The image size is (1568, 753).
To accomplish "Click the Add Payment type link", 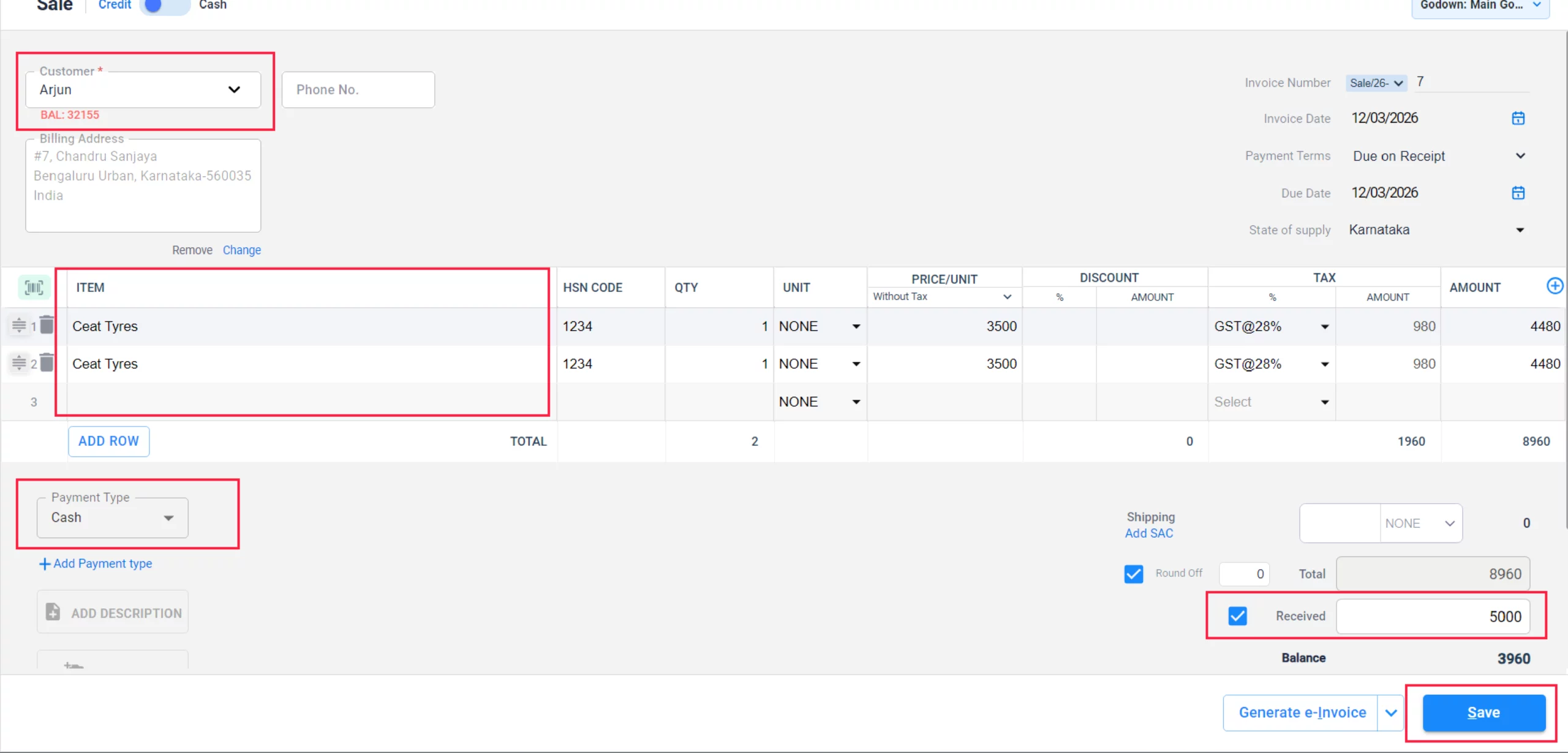I will pyautogui.click(x=95, y=563).
